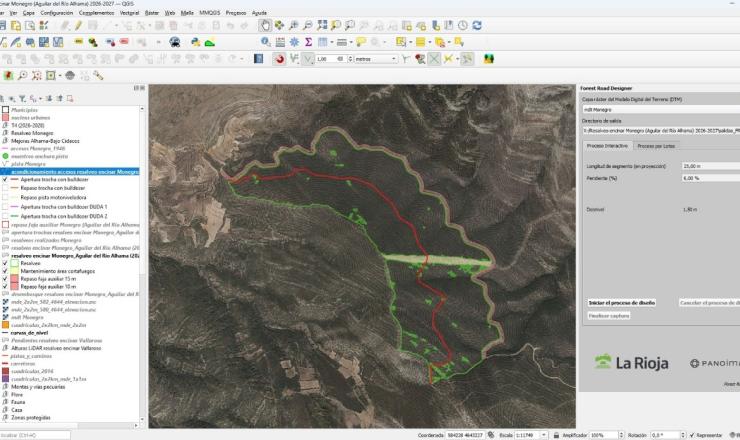The image size is (740, 440).
Task: Click Iniciar el proceso de diseño button
Action: pos(621,302)
